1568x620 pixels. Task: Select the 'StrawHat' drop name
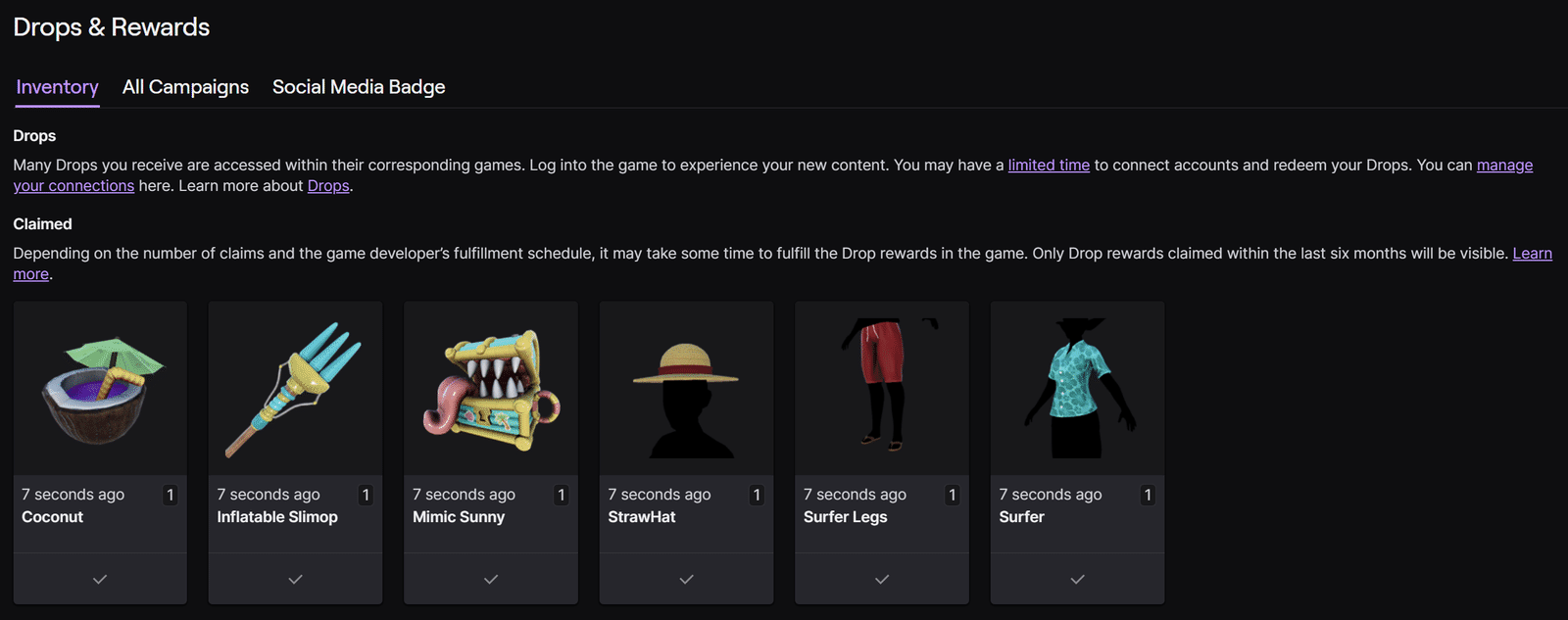coord(642,517)
